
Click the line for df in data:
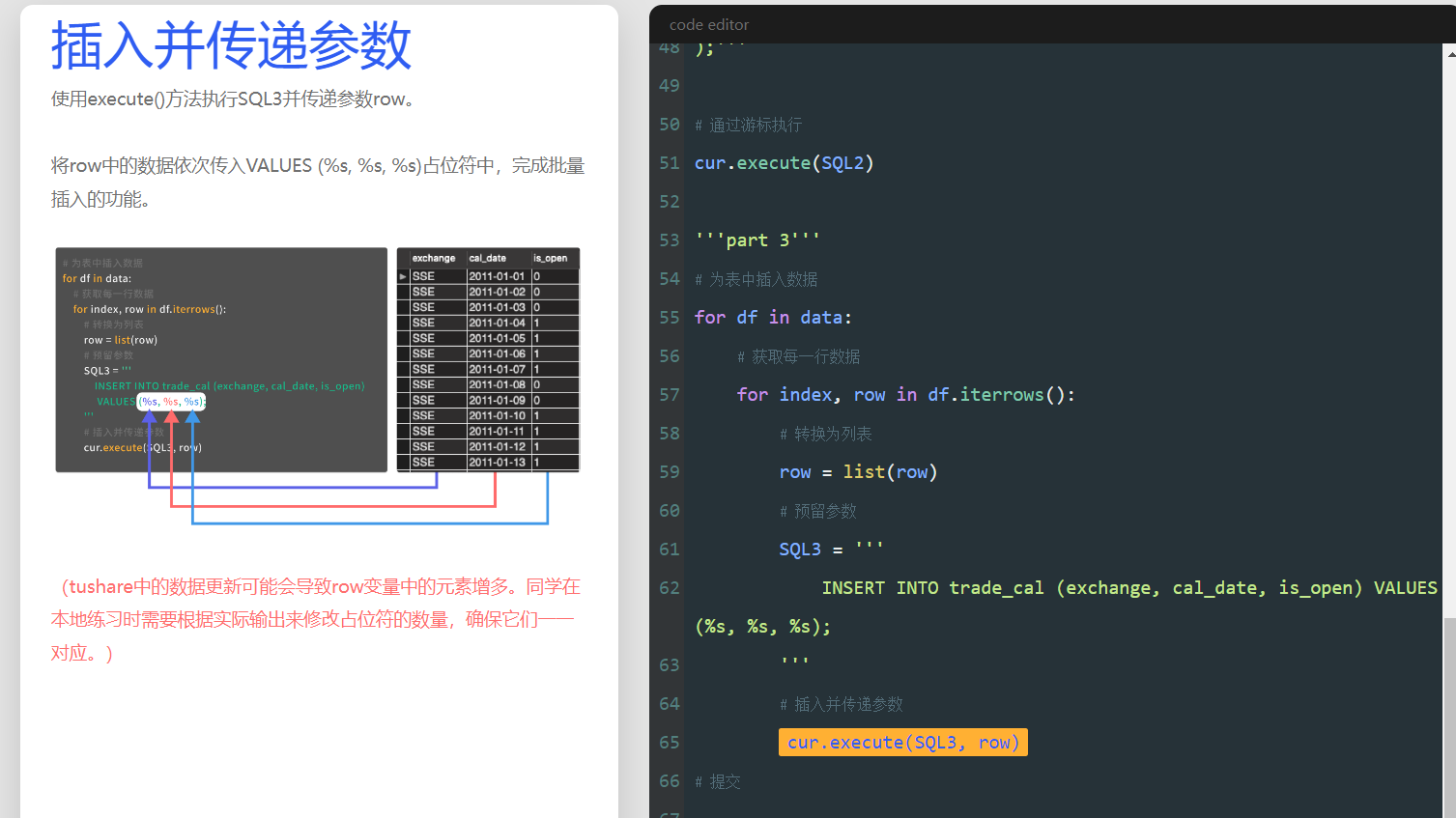[x=773, y=317]
